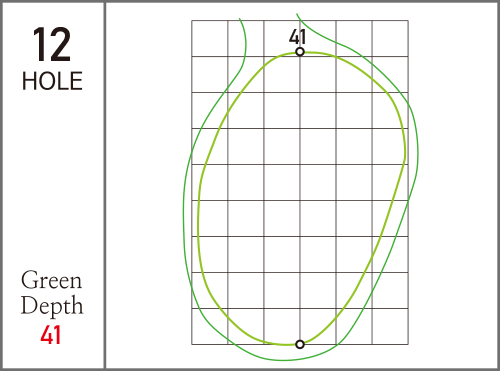Image resolution: width=500 pixels, height=371 pixels.
Task: Click the Green Depth caption text
Action: pos(52,293)
